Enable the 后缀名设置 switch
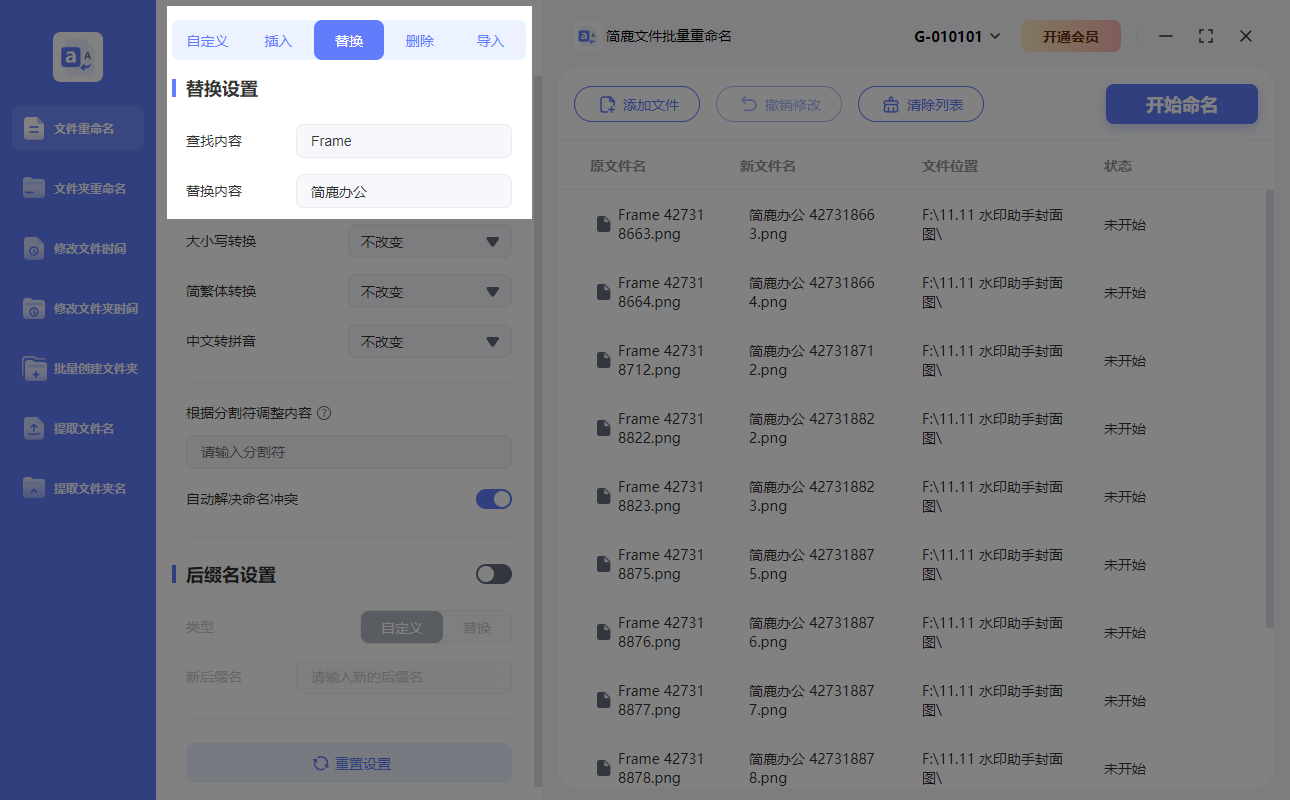 pyautogui.click(x=494, y=574)
